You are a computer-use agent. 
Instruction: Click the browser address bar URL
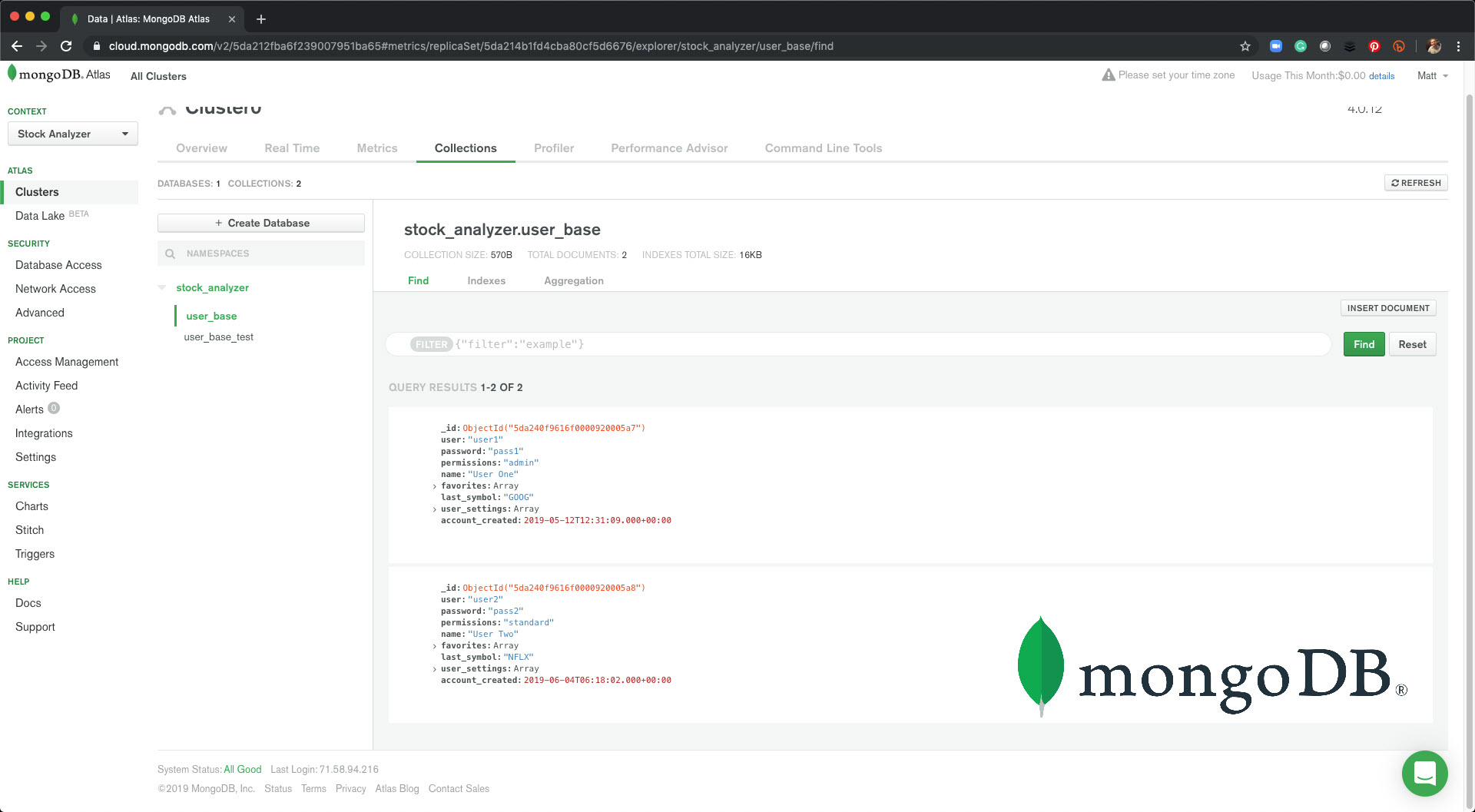click(471, 46)
